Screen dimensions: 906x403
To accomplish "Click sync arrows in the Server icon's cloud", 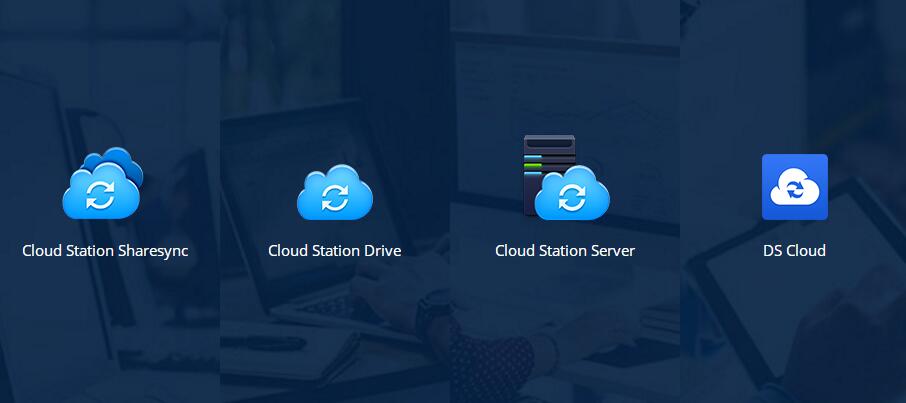I will [572, 197].
